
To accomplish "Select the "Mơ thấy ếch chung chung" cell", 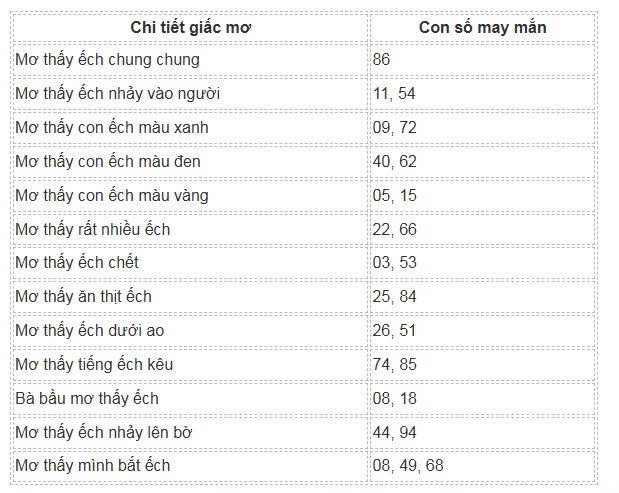I will (108, 60).
